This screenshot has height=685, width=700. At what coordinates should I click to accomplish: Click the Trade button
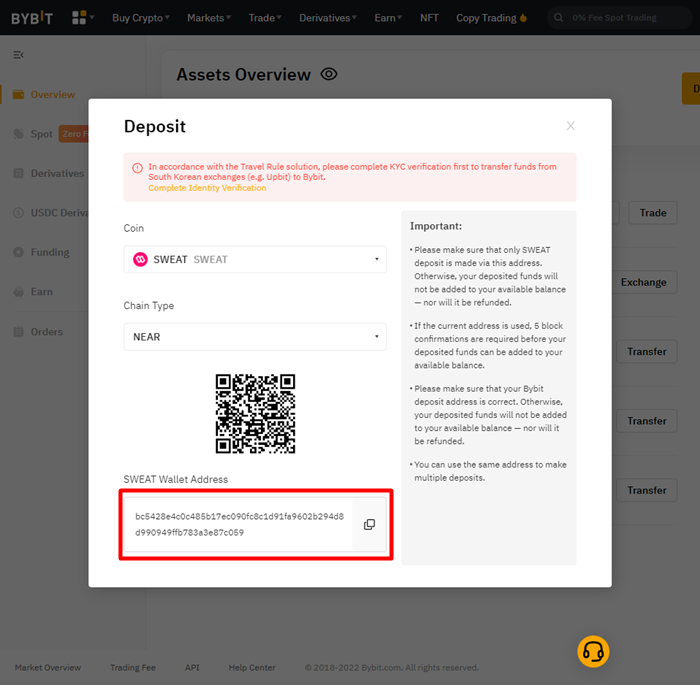[x=653, y=213]
